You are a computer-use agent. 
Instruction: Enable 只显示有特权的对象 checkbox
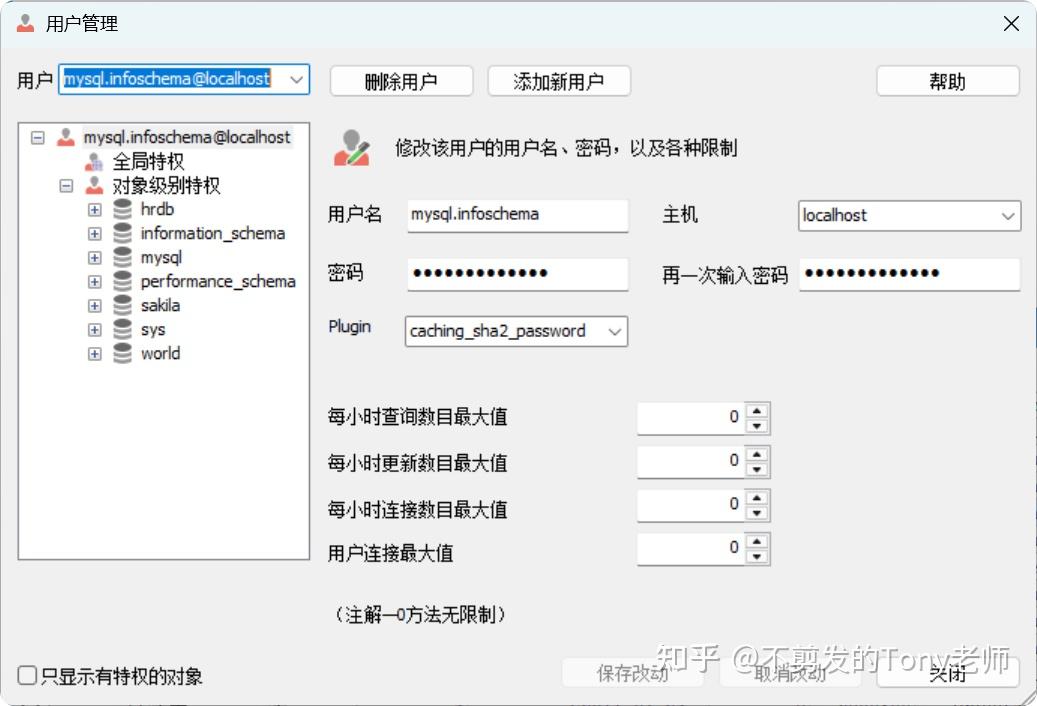tap(23, 676)
